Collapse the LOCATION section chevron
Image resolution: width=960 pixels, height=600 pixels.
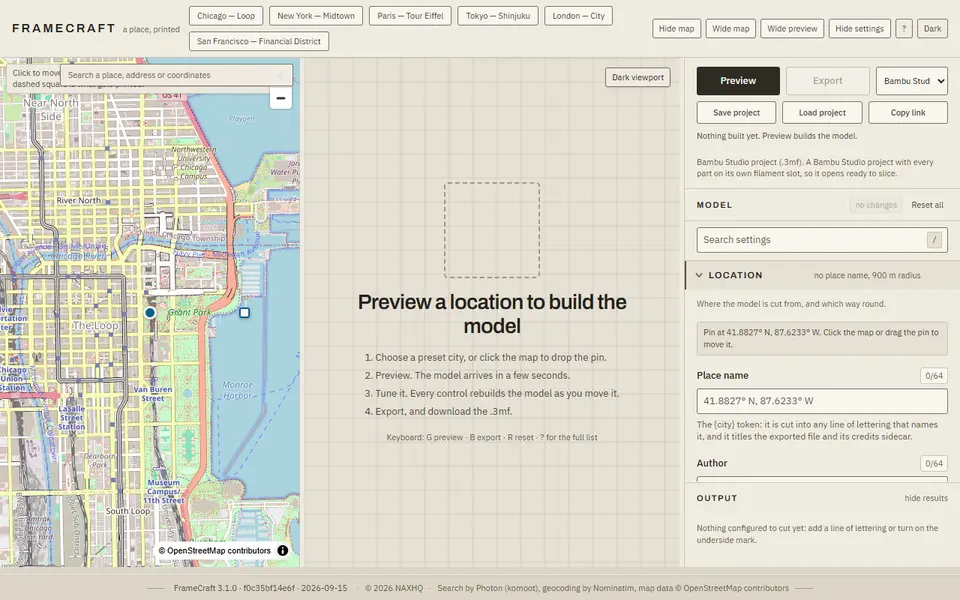tap(699, 276)
